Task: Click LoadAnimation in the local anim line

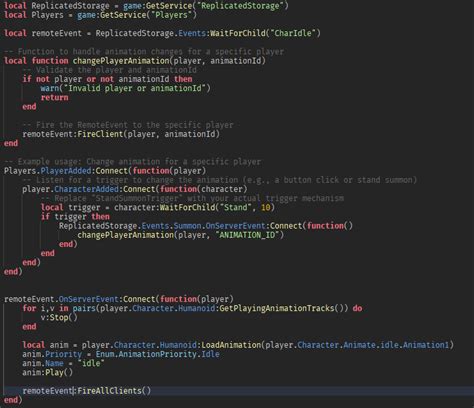Action: (x=231, y=345)
